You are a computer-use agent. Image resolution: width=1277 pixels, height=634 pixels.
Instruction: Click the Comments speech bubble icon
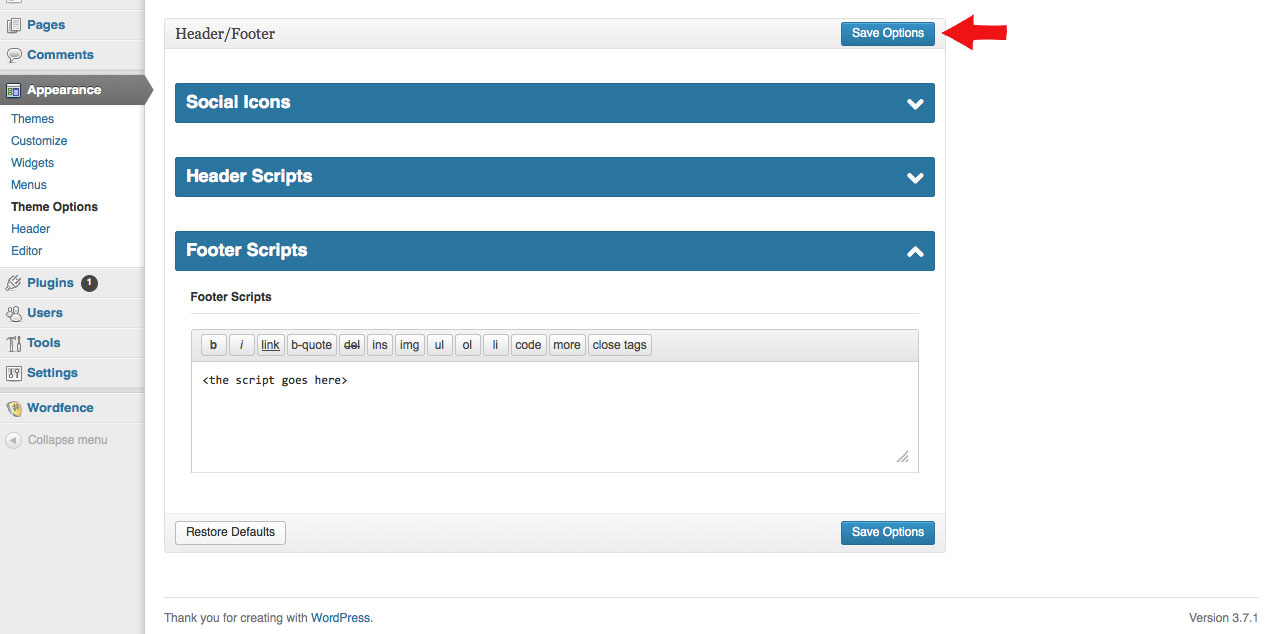coord(14,55)
